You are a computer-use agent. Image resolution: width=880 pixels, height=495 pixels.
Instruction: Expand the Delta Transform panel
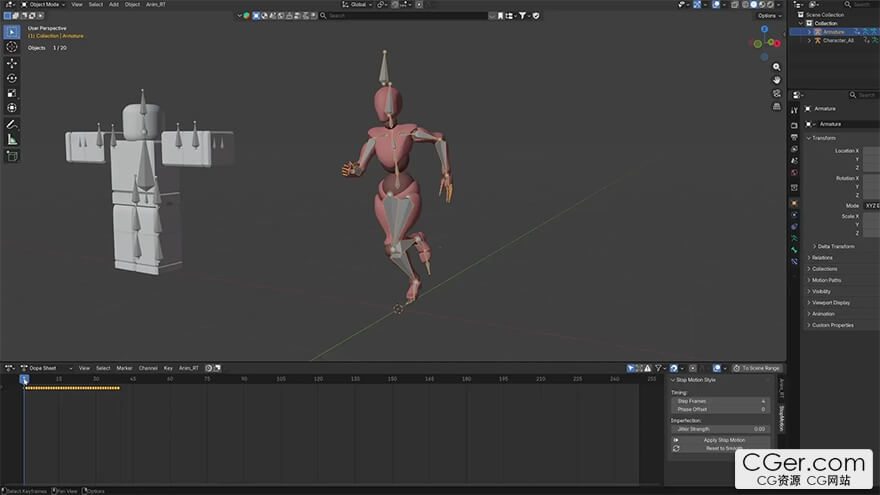(x=835, y=246)
